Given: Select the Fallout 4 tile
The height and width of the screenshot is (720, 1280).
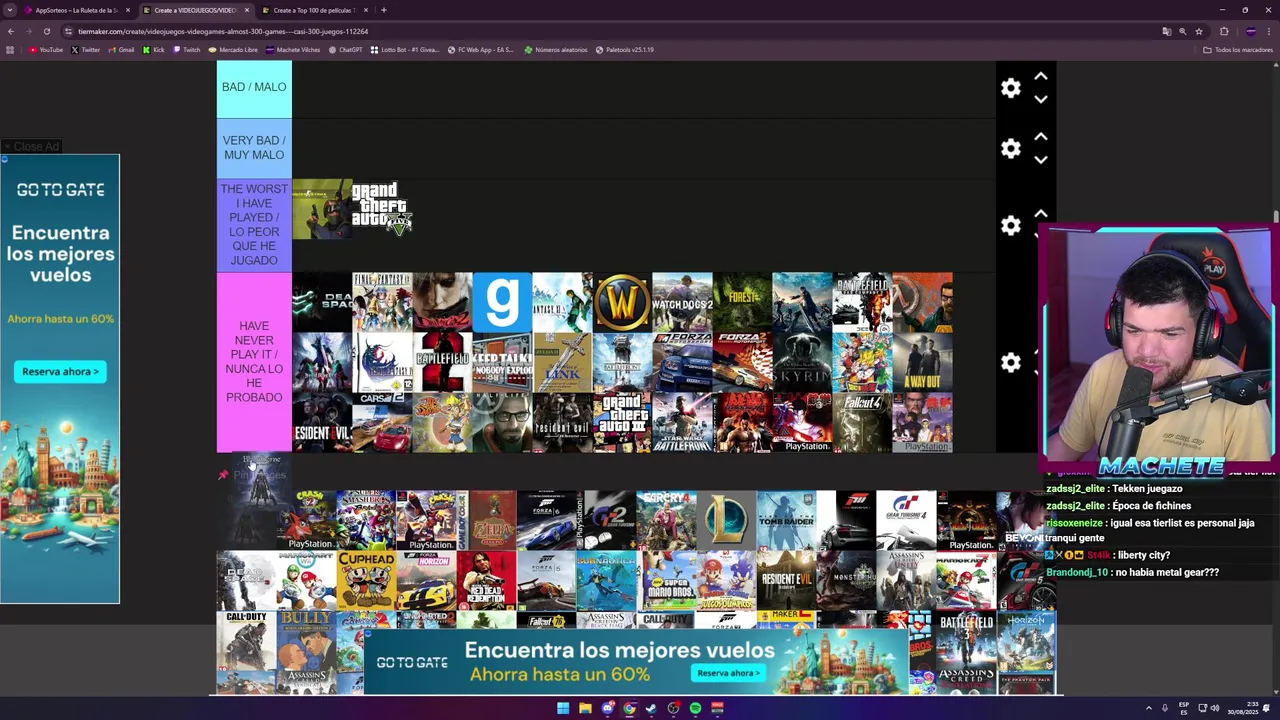Looking at the screenshot, I should coord(862,422).
